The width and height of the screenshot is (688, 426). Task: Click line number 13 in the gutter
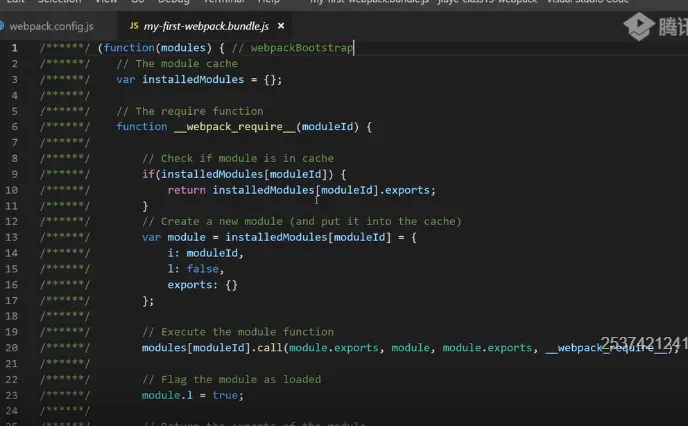pyautogui.click(x=12, y=237)
